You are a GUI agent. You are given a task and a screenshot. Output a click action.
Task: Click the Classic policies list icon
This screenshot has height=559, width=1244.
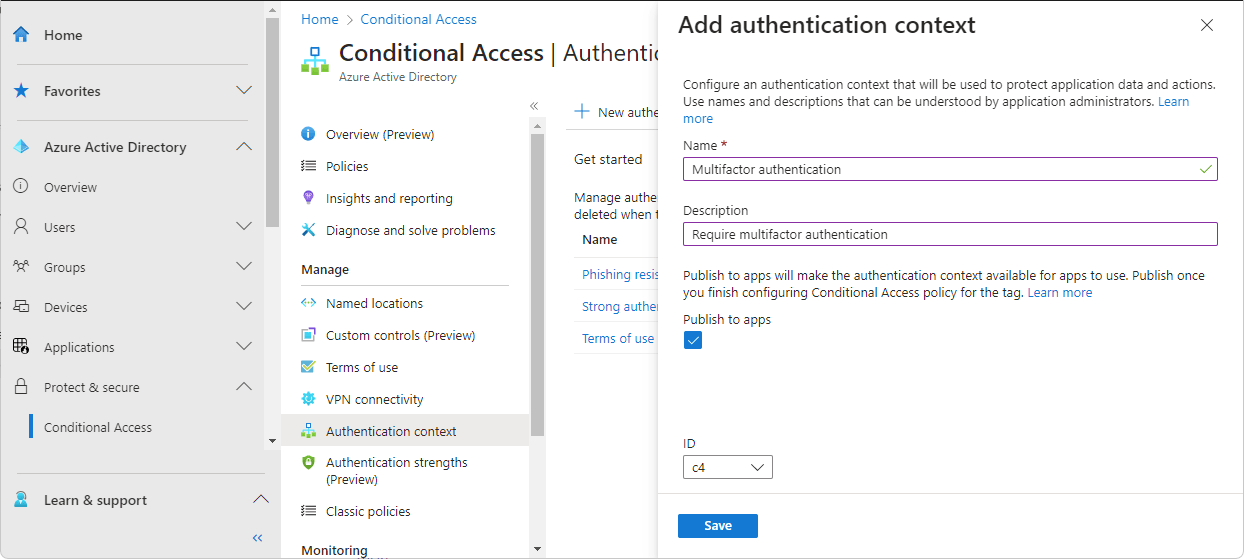308,511
